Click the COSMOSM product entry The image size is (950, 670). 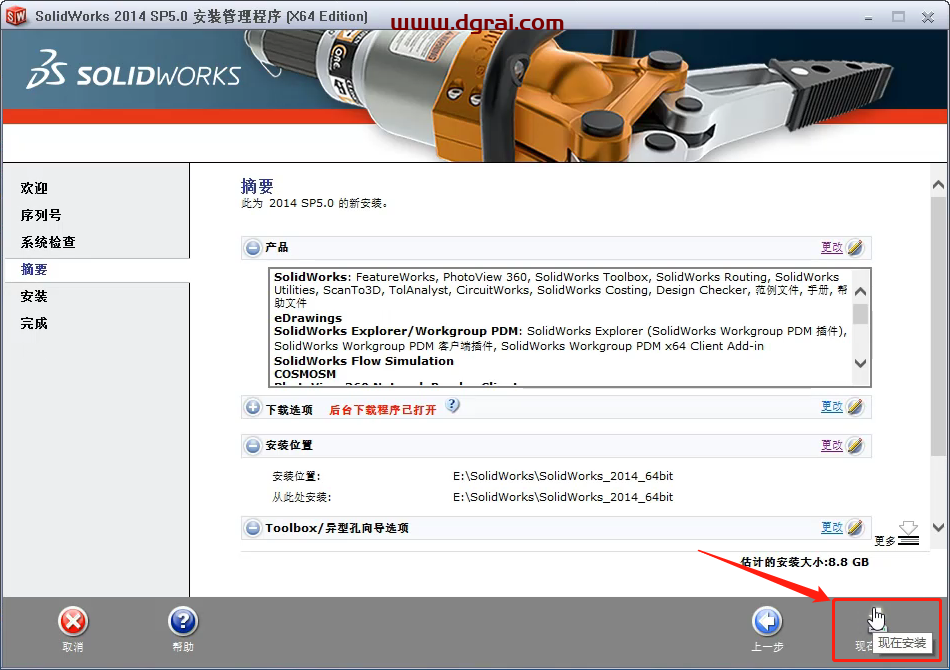tap(305, 374)
